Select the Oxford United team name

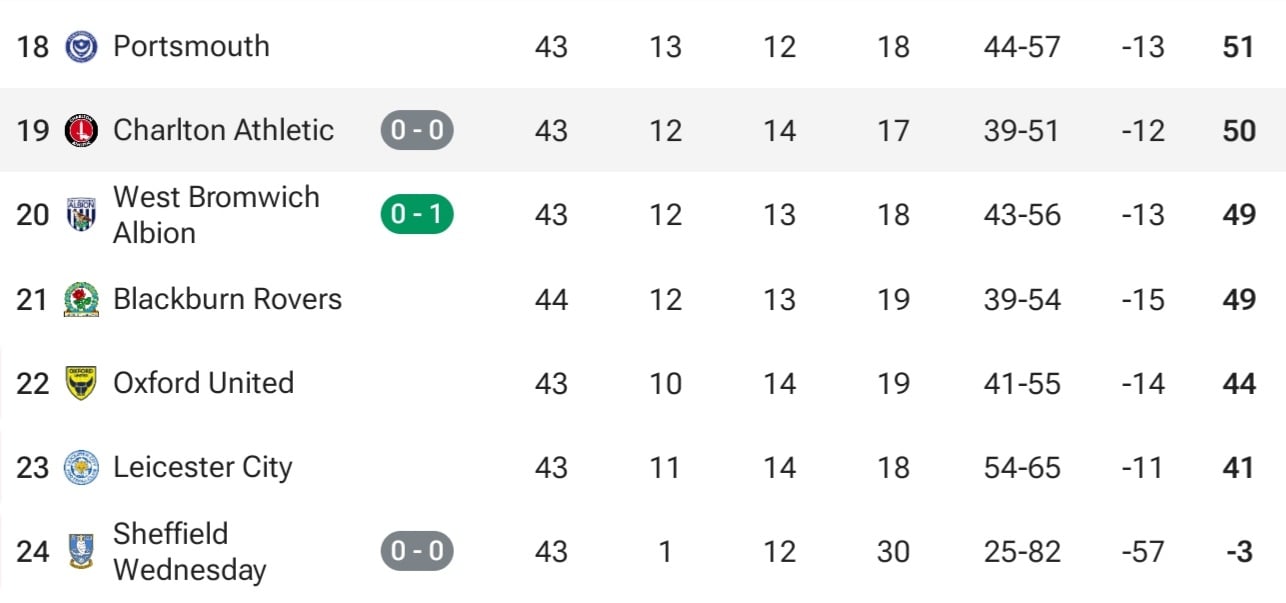(x=203, y=382)
